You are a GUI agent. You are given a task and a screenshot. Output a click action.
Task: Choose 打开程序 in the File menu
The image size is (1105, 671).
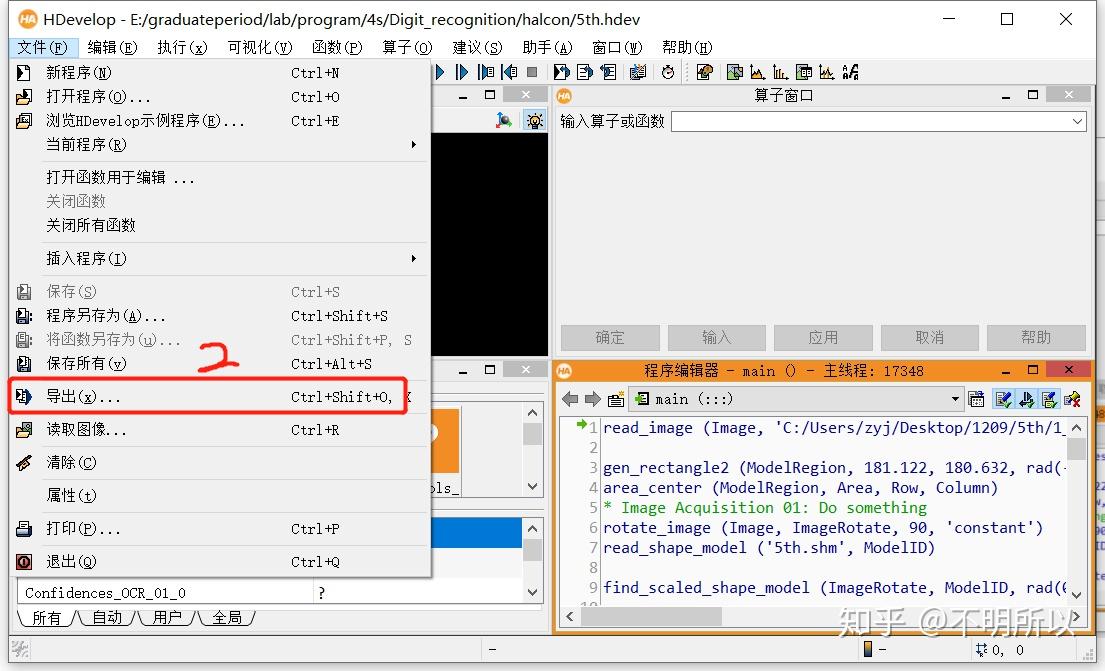pyautogui.click(x=220, y=97)
